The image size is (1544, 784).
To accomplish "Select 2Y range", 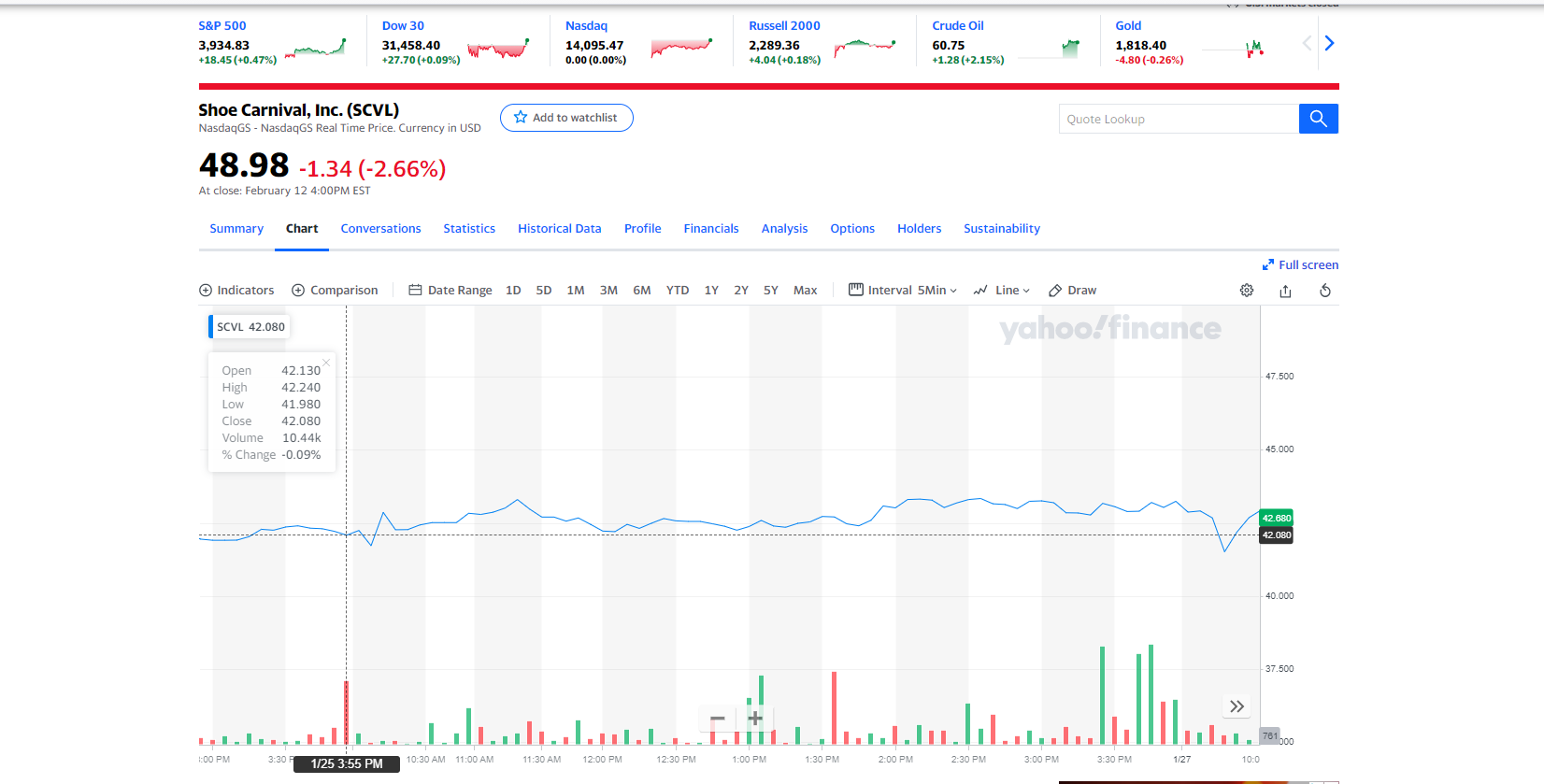I will [741, 291].
